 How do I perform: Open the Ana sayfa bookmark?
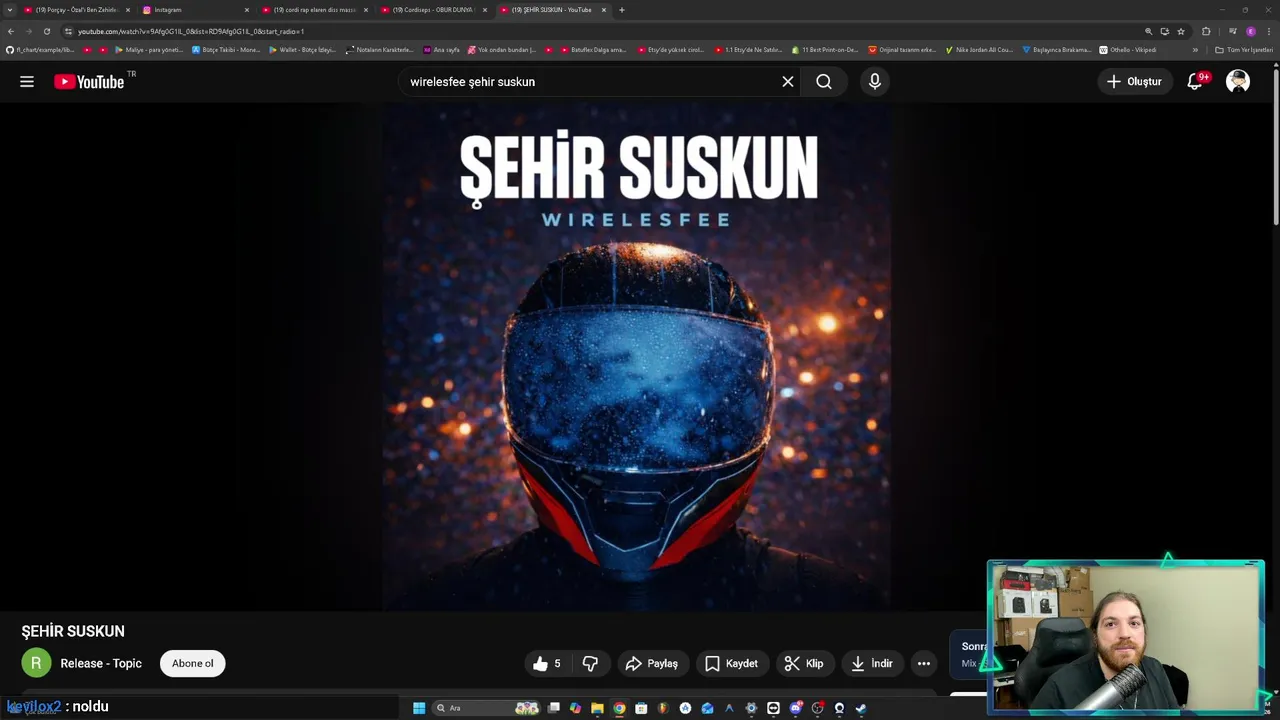click(441, 50)
